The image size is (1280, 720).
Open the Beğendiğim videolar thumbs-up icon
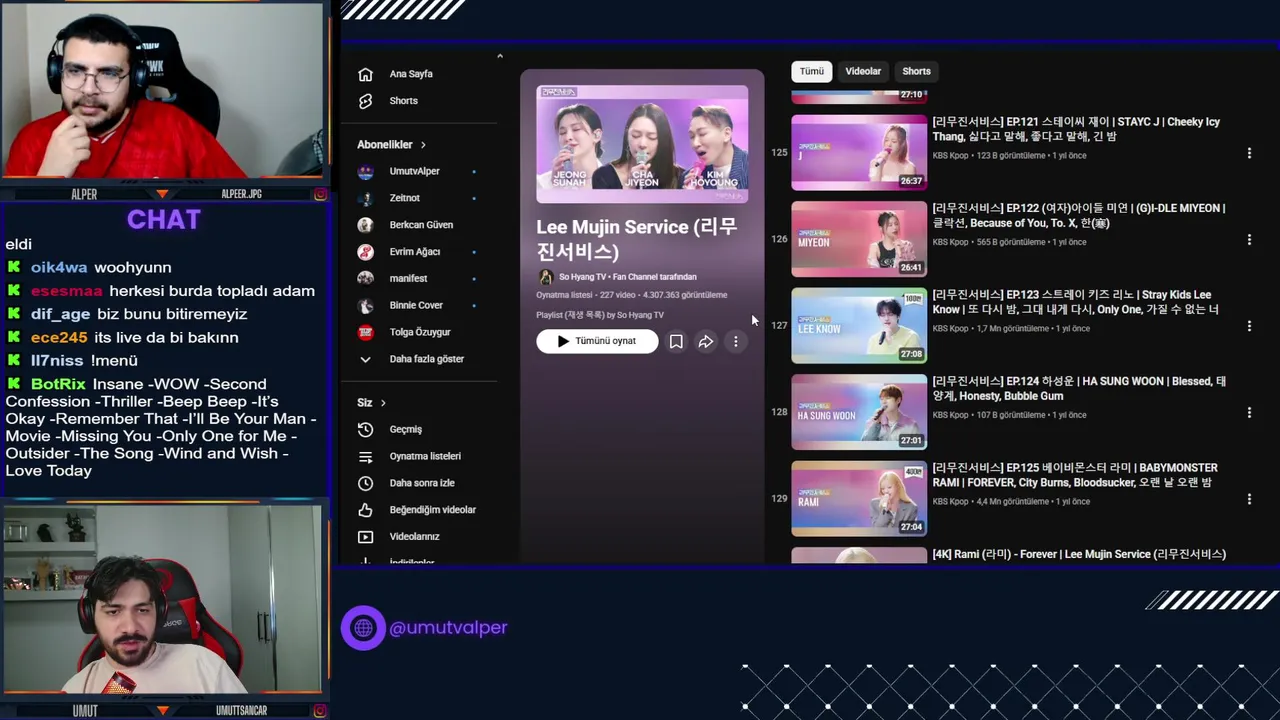coord(365,510)
